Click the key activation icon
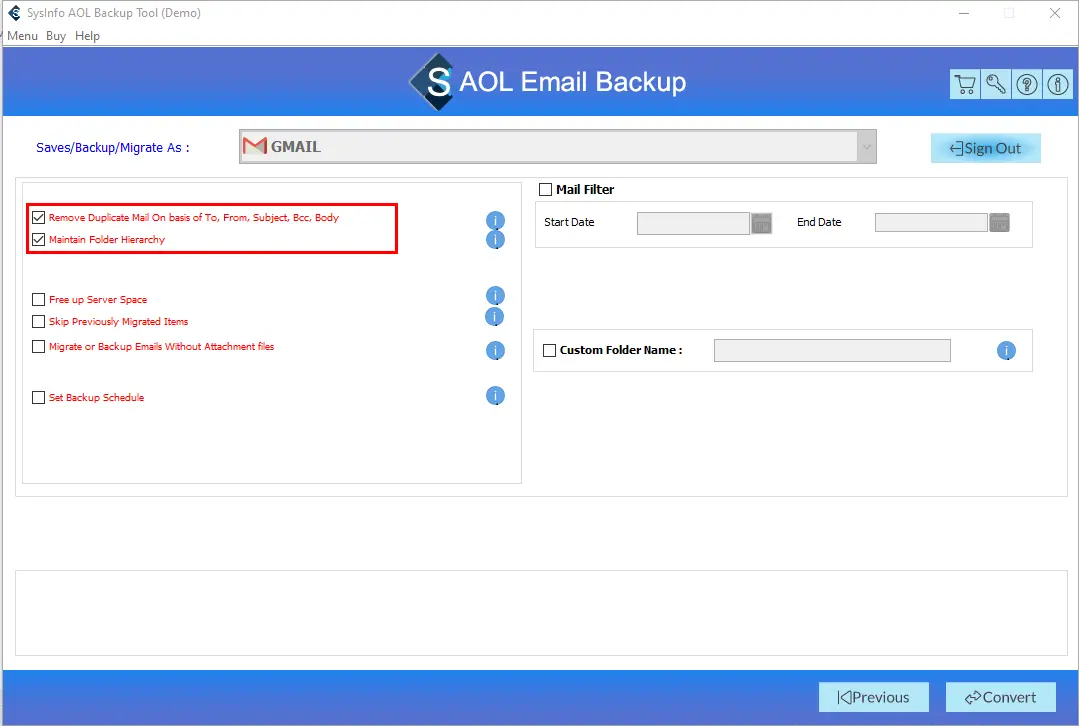The image size is (1079, 726). click(x=996, y=85)
